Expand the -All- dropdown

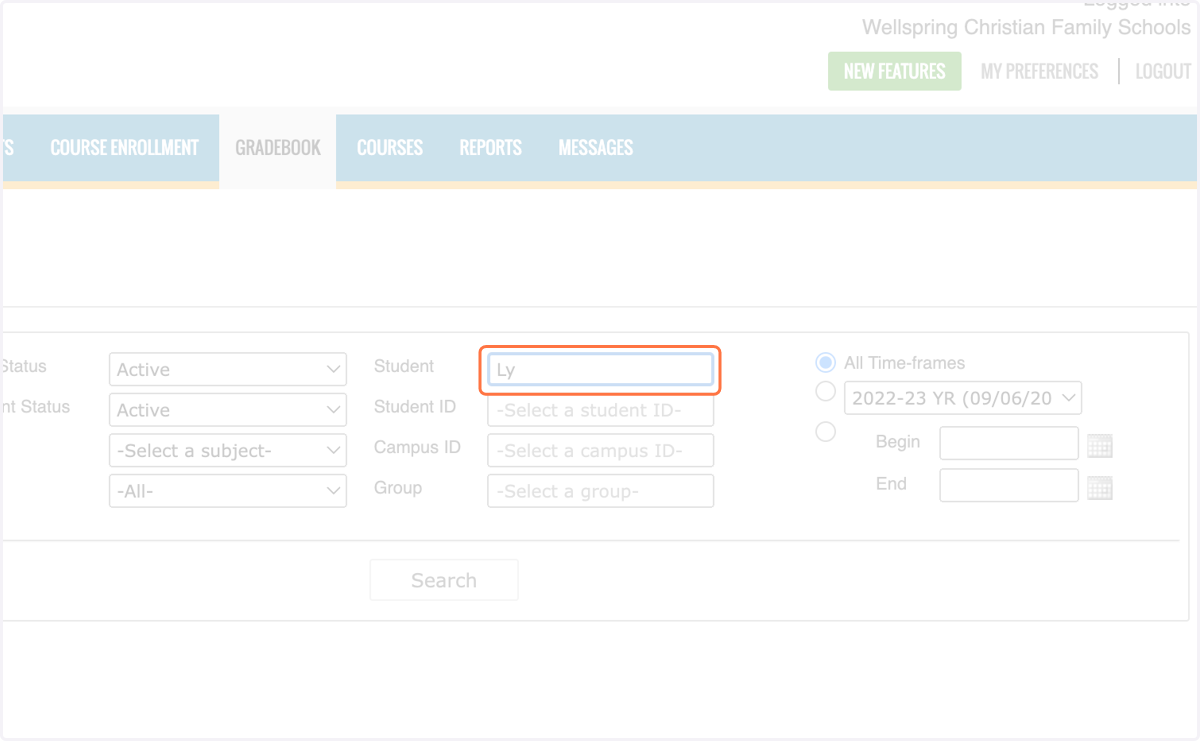[x=228, y=491]
